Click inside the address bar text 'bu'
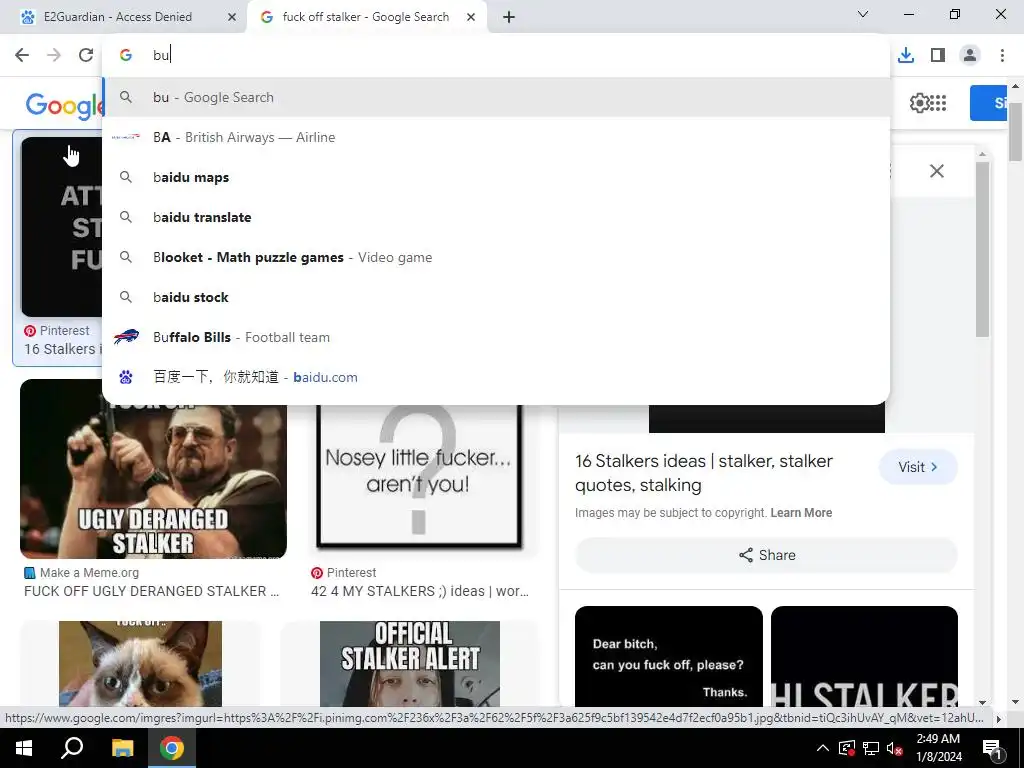 (x=161, y=55)
